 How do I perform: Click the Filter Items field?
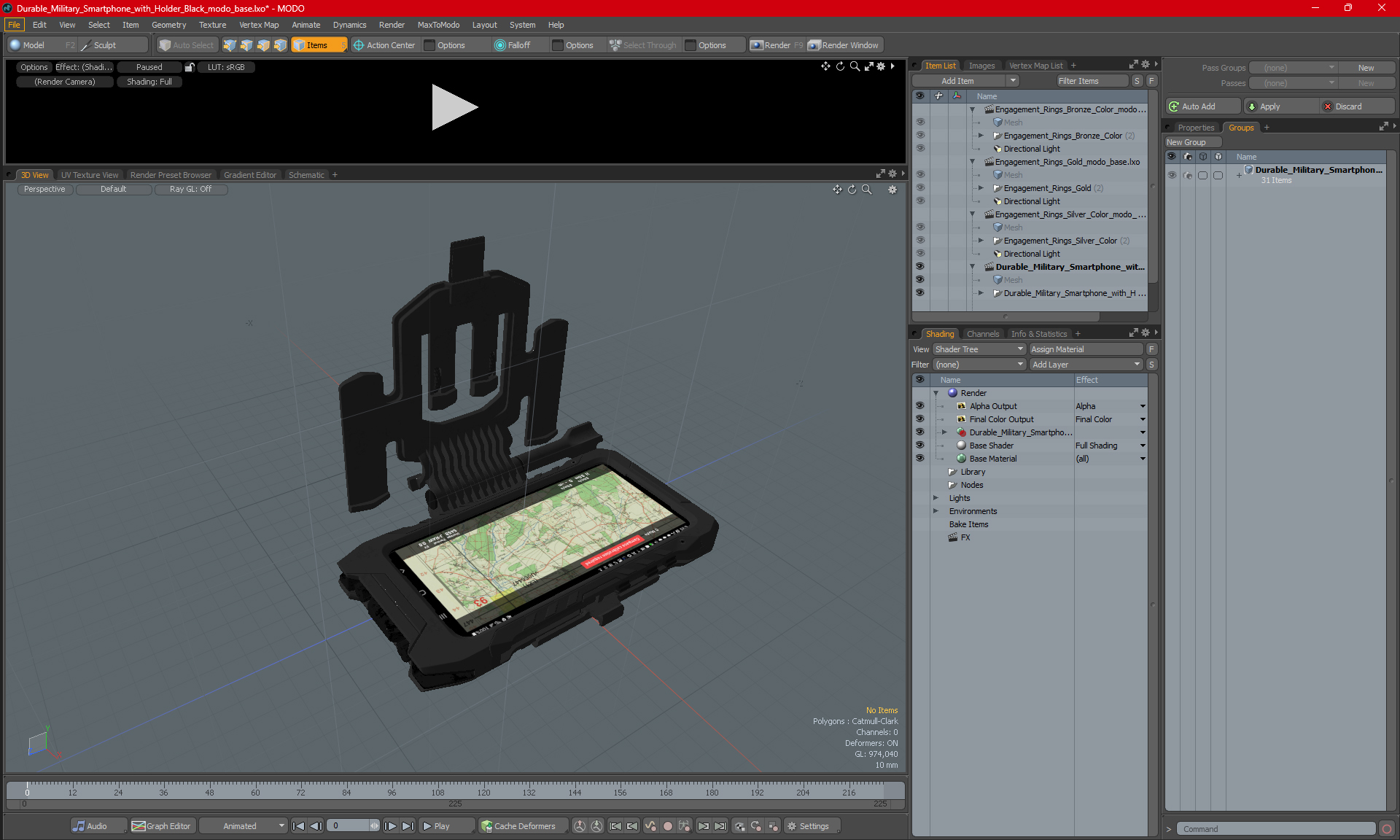(1092, 81)
